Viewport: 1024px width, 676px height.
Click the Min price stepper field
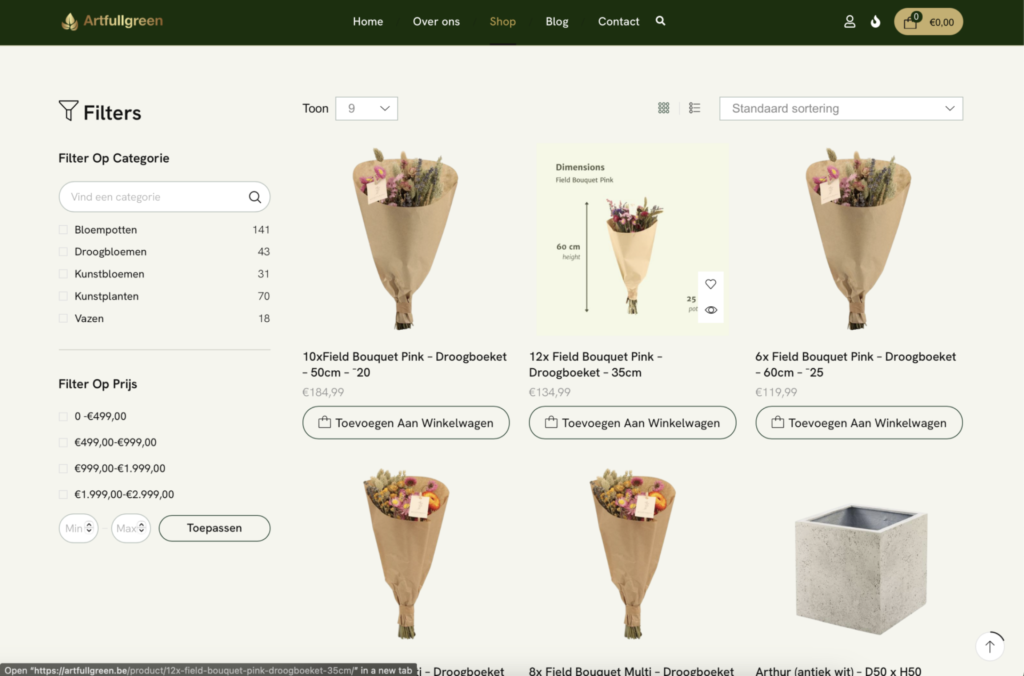78,528
